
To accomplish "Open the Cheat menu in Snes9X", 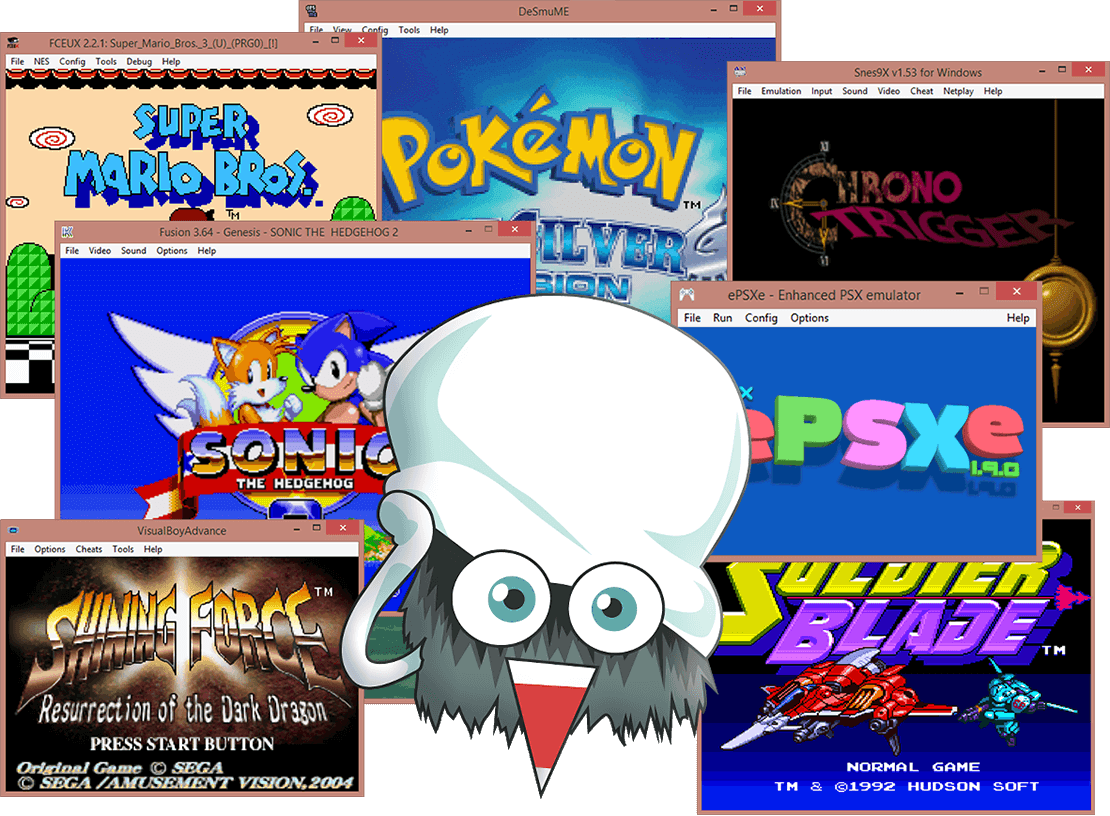I will click(921, 91).
